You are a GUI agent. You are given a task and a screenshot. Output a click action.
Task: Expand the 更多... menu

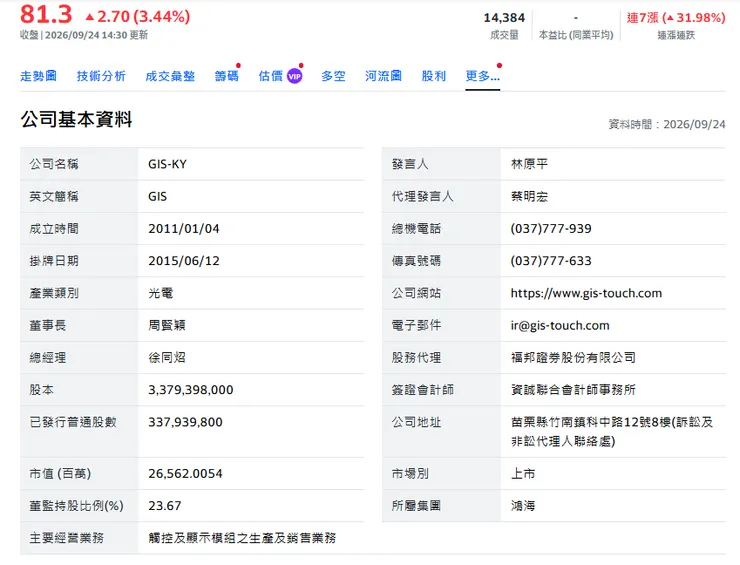click(x=482, y=76)
